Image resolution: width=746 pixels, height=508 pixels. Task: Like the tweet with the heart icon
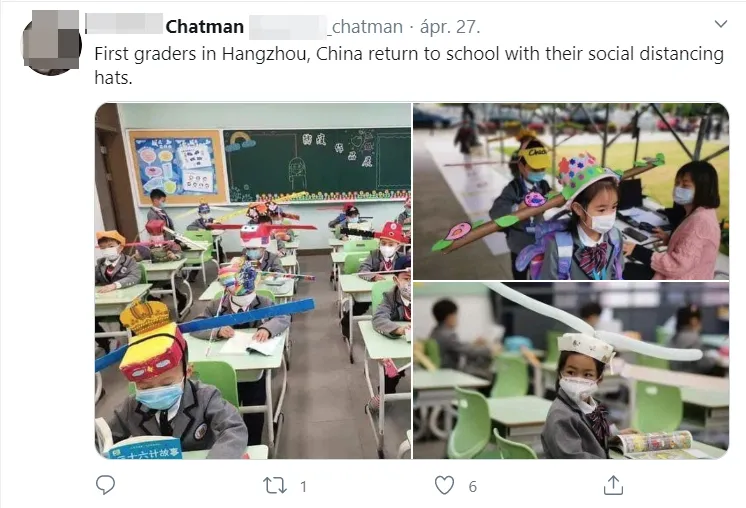tap(444, 486)
